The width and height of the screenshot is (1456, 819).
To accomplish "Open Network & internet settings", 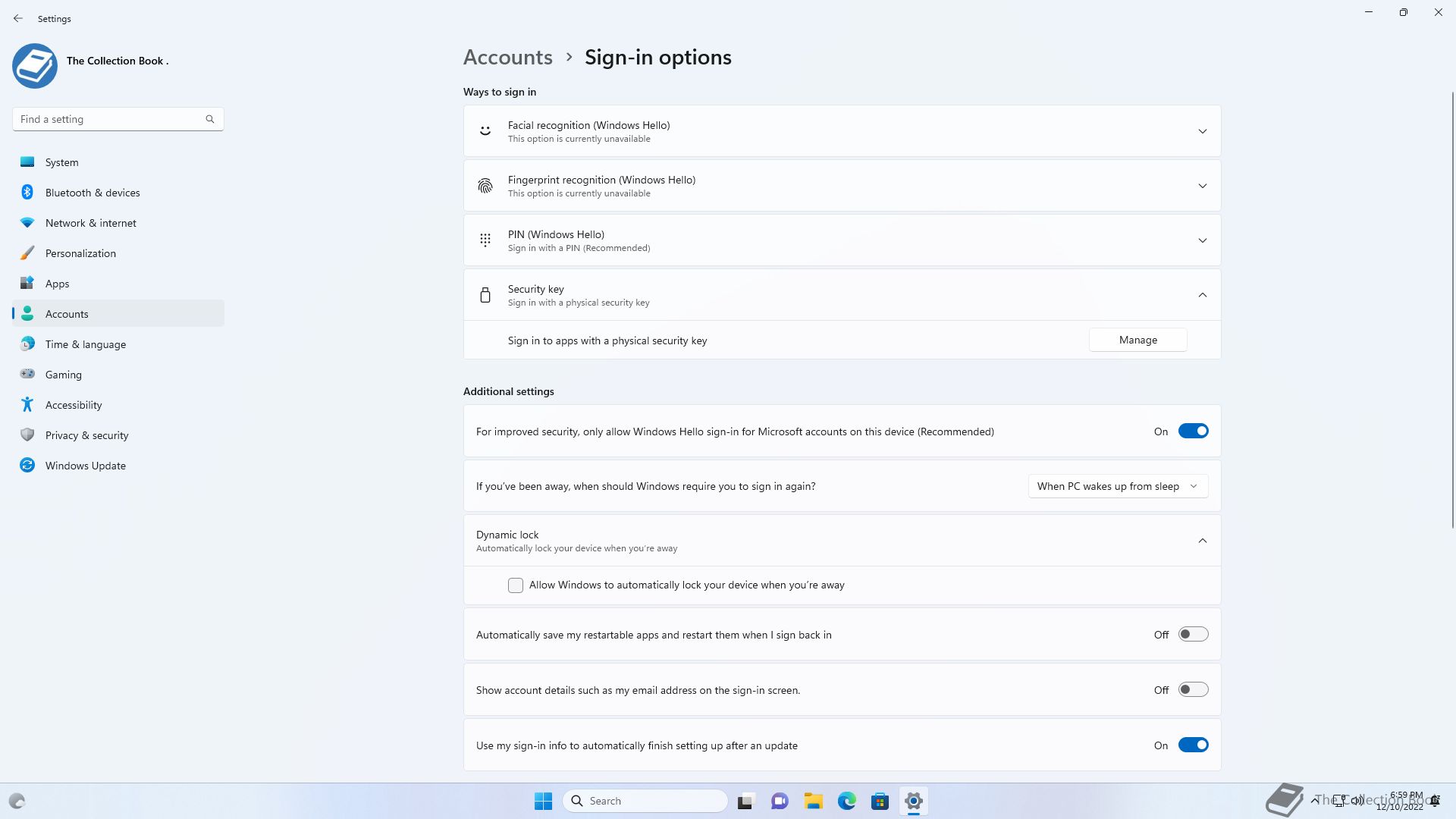I will point(118,223).
